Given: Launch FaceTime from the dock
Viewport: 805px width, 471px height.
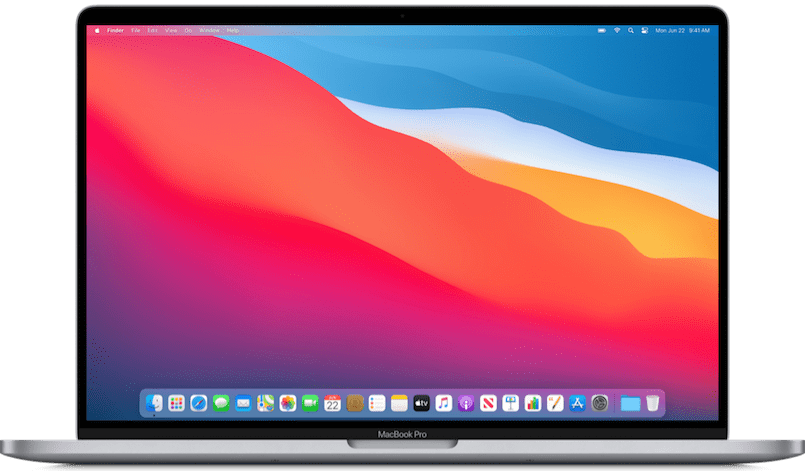Looking at the screenshot, I should tap(310, 403).
